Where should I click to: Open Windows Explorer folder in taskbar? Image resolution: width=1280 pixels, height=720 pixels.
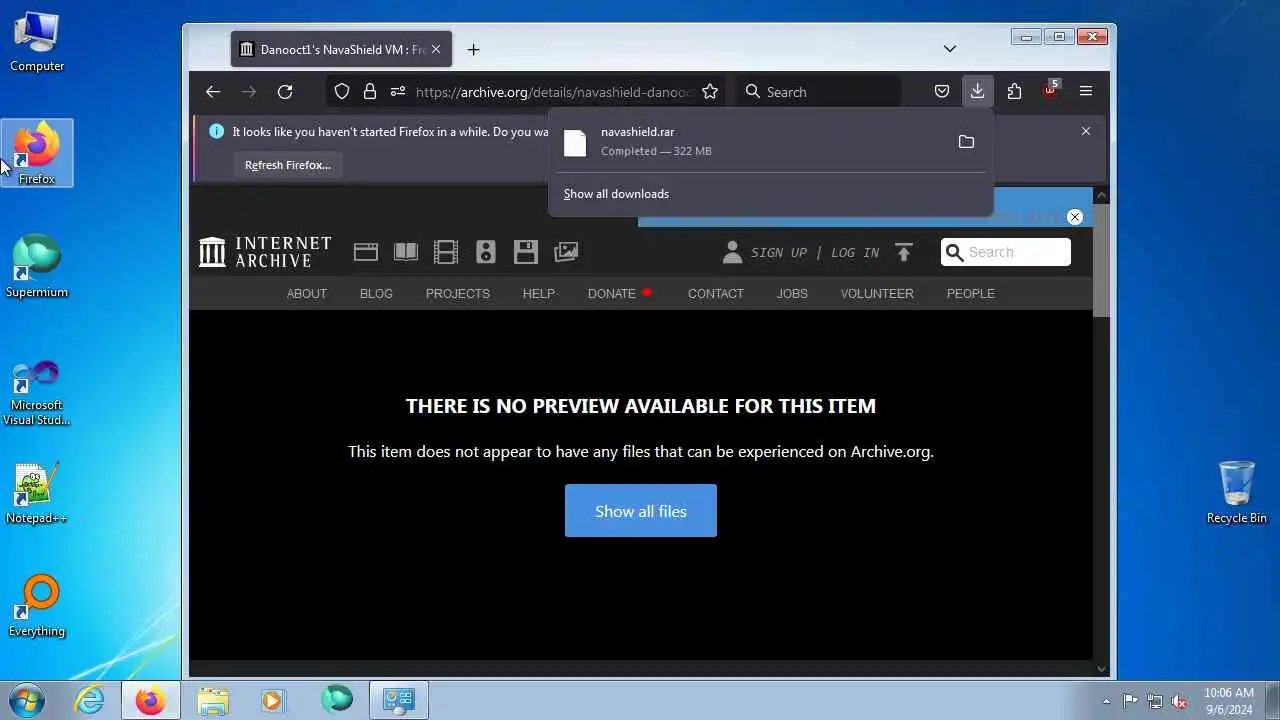click(212, 700)
